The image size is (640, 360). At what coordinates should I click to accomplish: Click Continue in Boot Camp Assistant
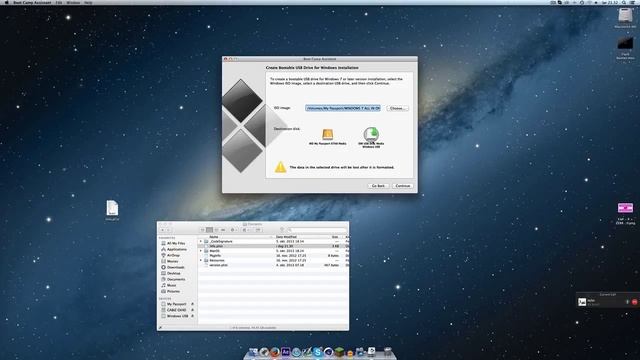tap(402, 186)
